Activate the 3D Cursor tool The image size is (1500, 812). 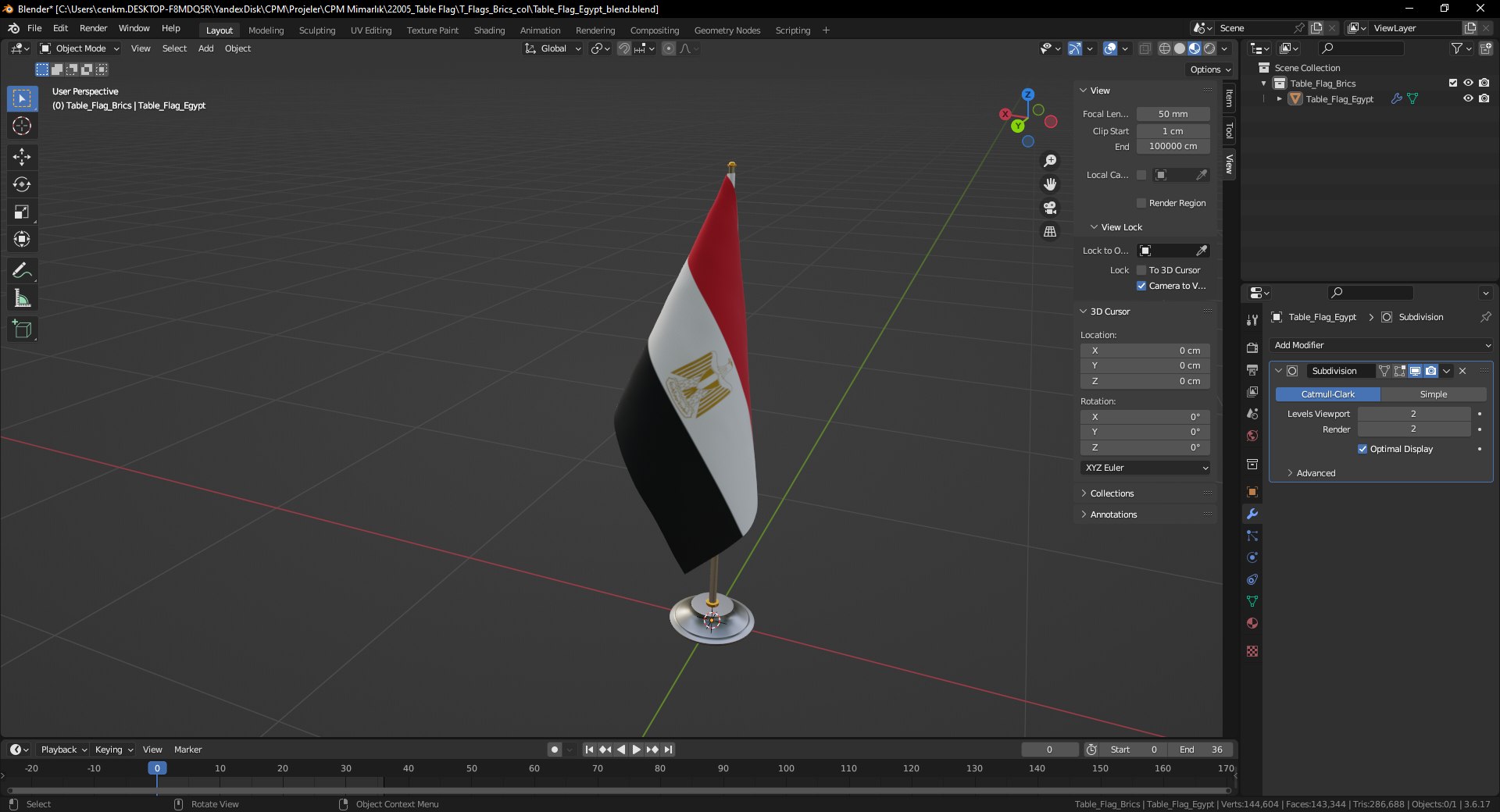[22, 126]
